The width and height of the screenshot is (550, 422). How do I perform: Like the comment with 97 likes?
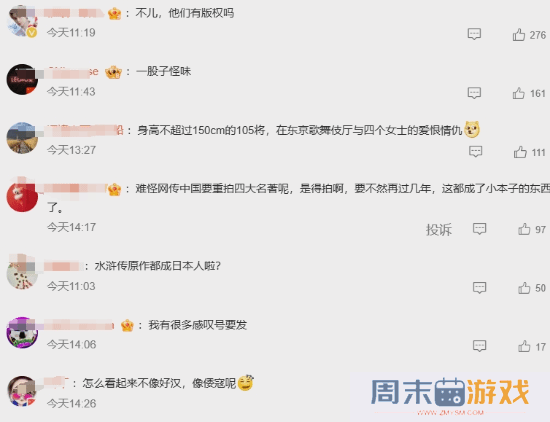pos(524,229)
